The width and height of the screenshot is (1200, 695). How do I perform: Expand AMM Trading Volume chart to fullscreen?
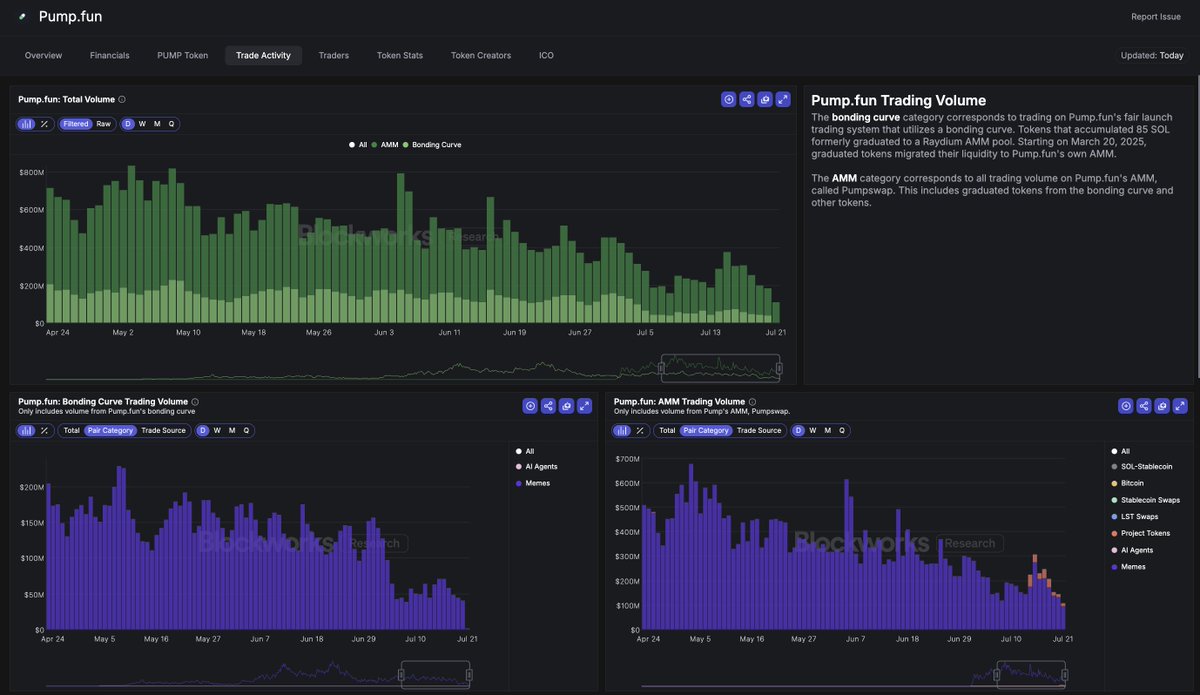(x=1180, y=405)
